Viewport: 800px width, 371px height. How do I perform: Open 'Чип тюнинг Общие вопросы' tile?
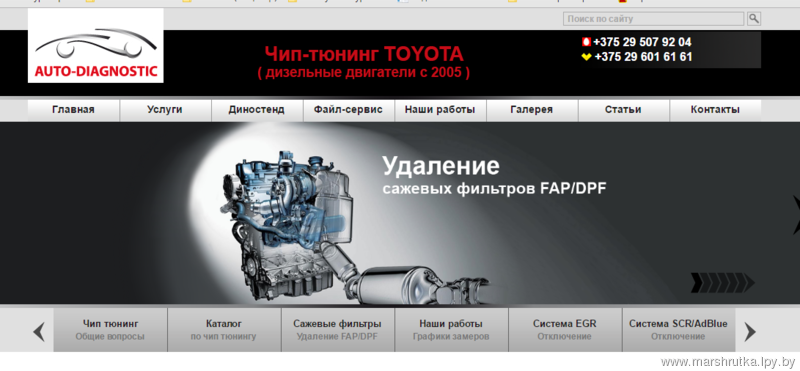pyautogui.click(x=110, y=330)
